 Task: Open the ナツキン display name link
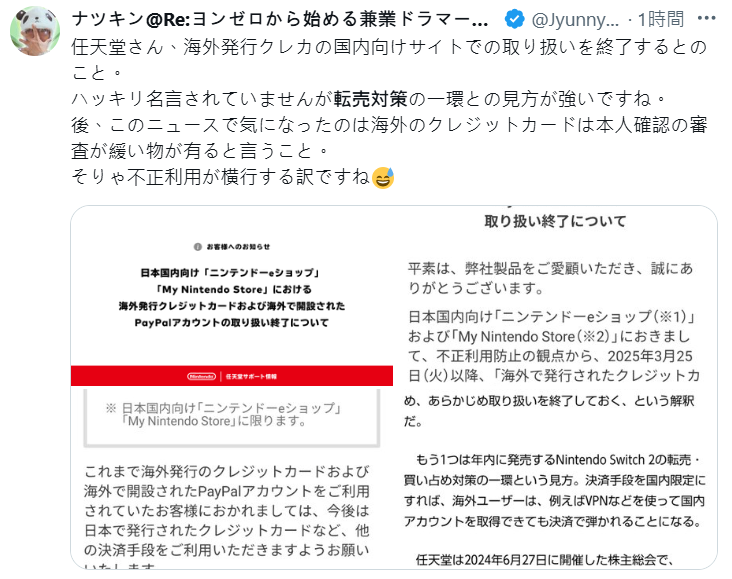pyautogui.click(x=280, y=19)
